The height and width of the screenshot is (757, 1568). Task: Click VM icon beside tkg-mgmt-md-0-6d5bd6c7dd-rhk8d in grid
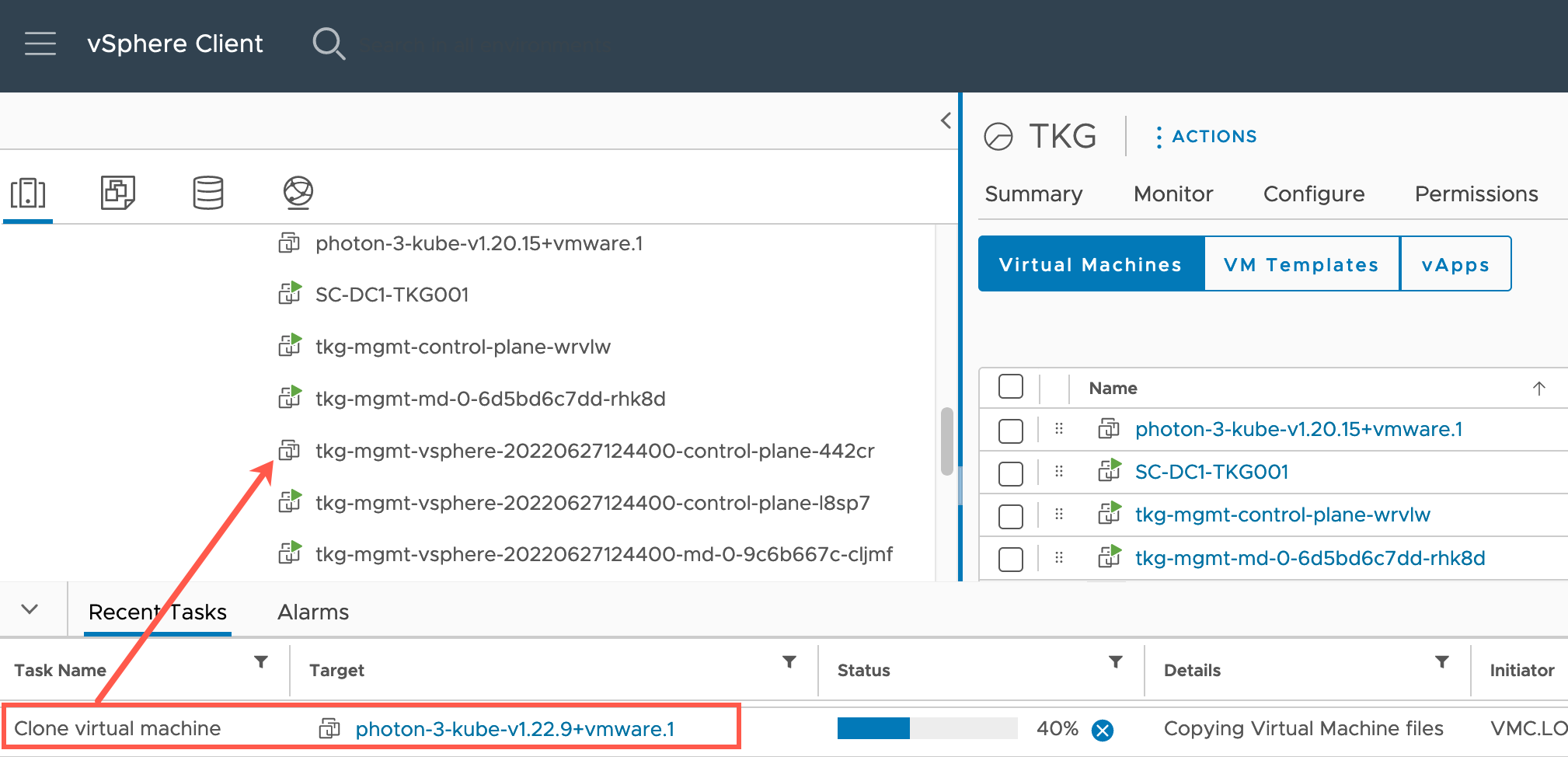tap(1109, 556)
